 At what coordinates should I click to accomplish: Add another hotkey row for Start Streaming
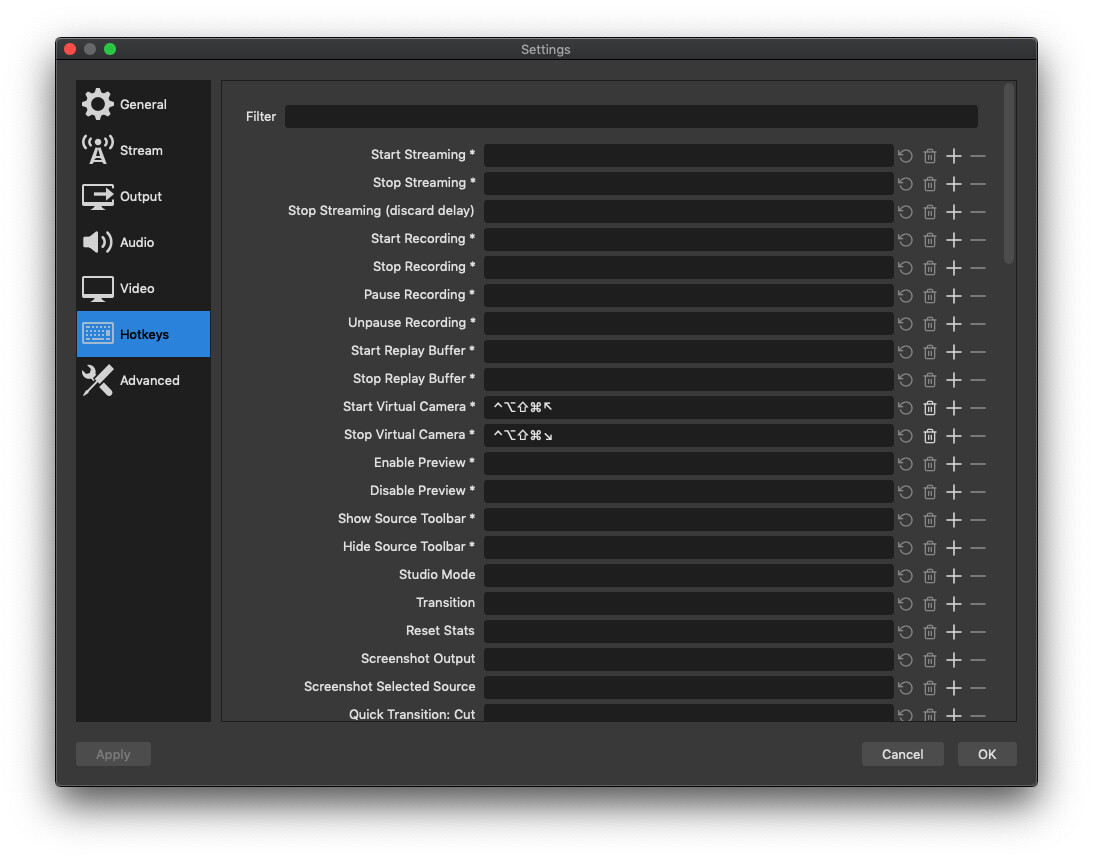click(954, 156)
